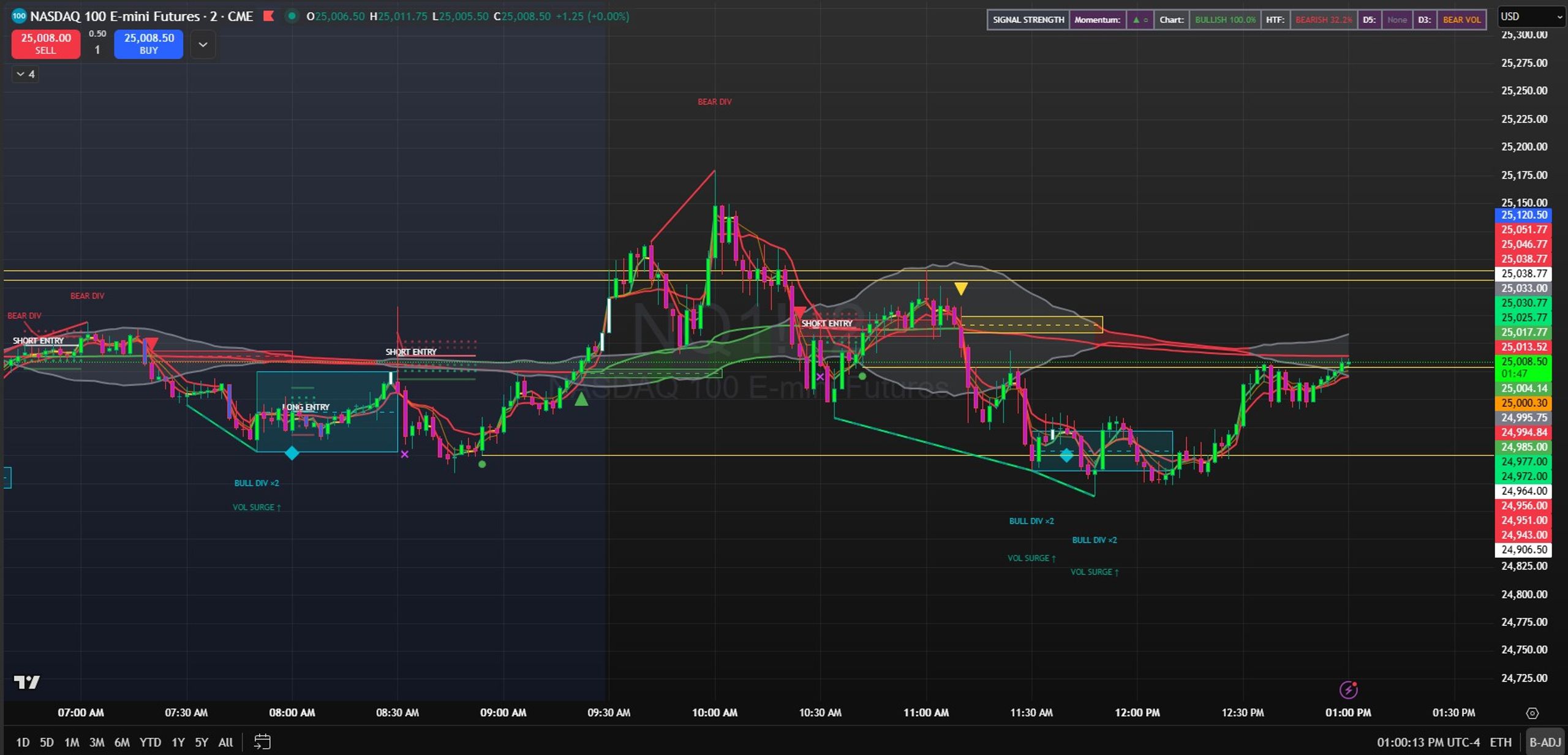Click the green market status dot in header

[292, 17]
